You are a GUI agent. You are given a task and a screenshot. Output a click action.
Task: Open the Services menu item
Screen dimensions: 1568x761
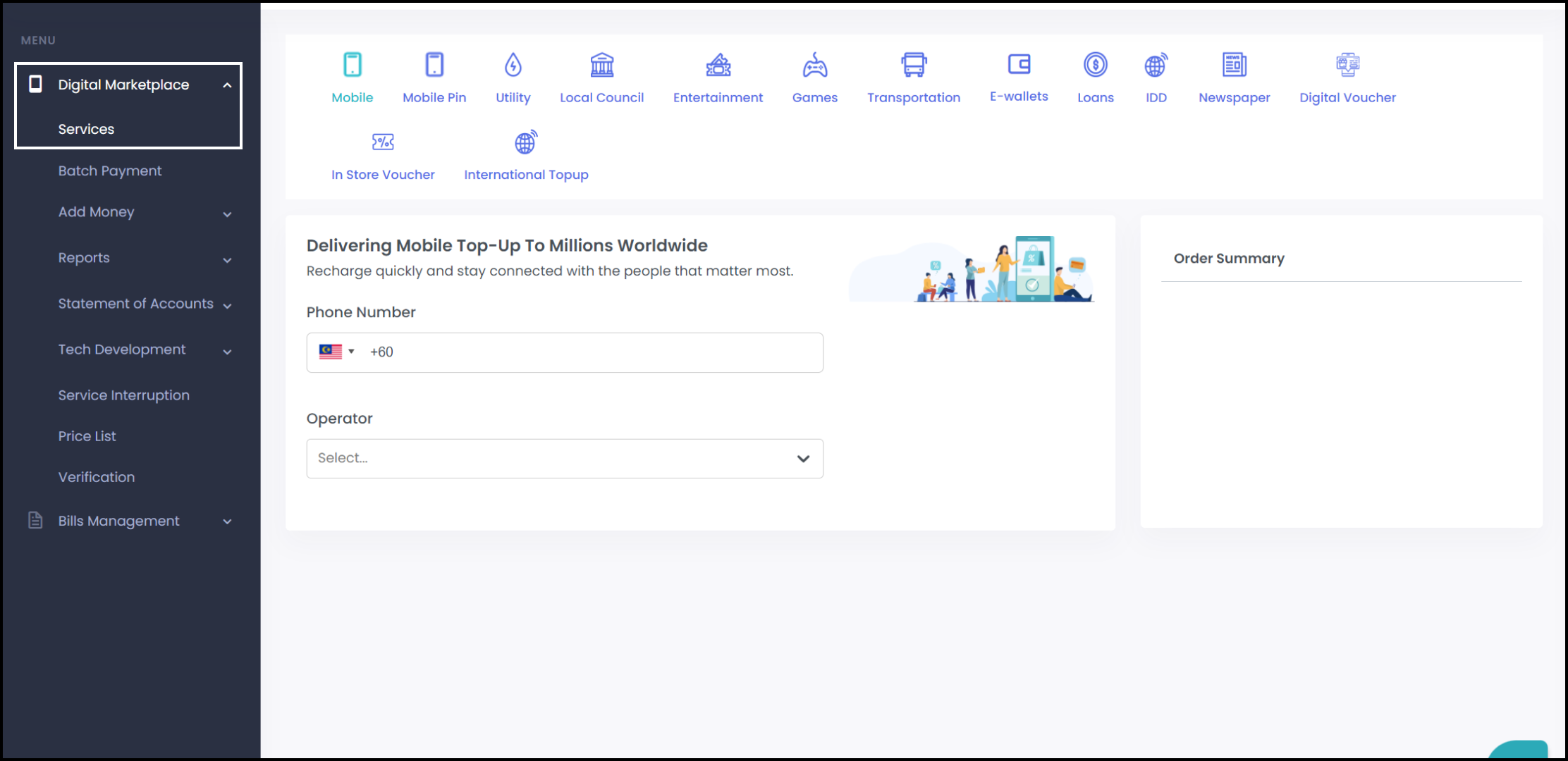pyautogui.click(x=86, y=129)
